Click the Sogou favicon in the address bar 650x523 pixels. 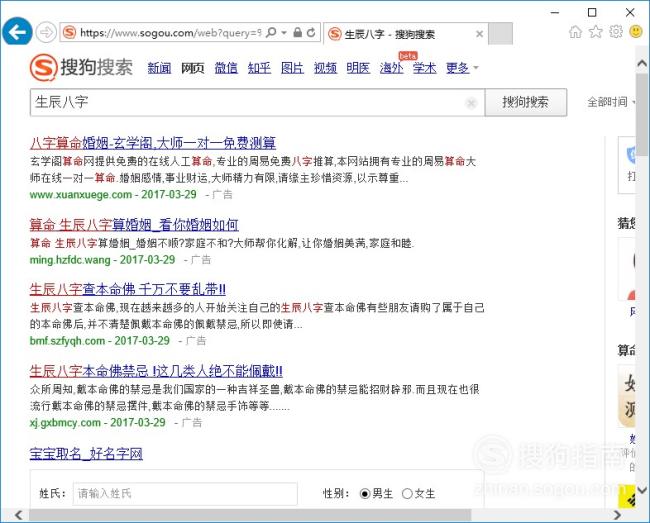pos(69,32)
